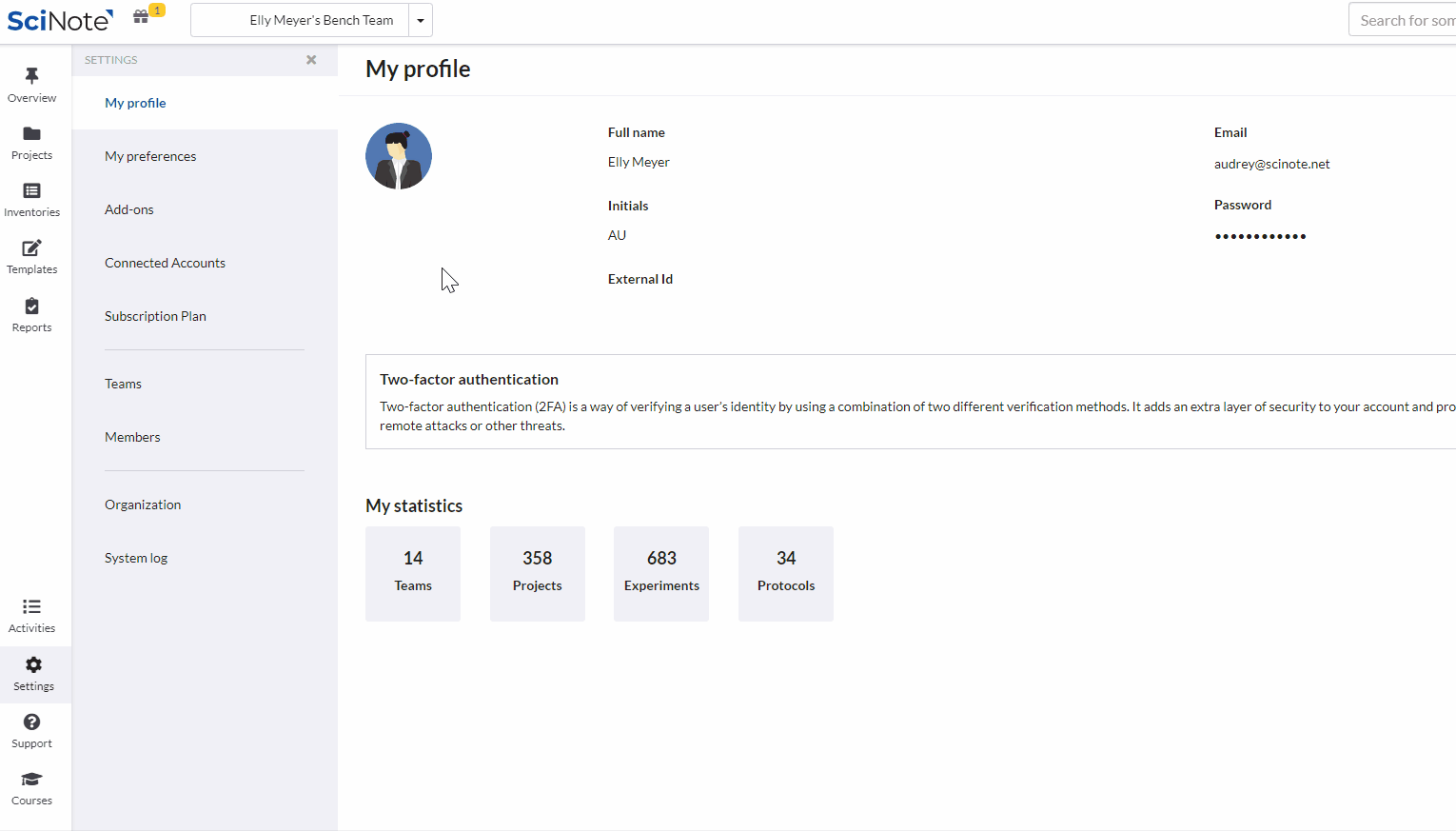The height and width of the screenshot is (831, 1456).
Task: Open Add-ons settings page
Action: [129, 209]
